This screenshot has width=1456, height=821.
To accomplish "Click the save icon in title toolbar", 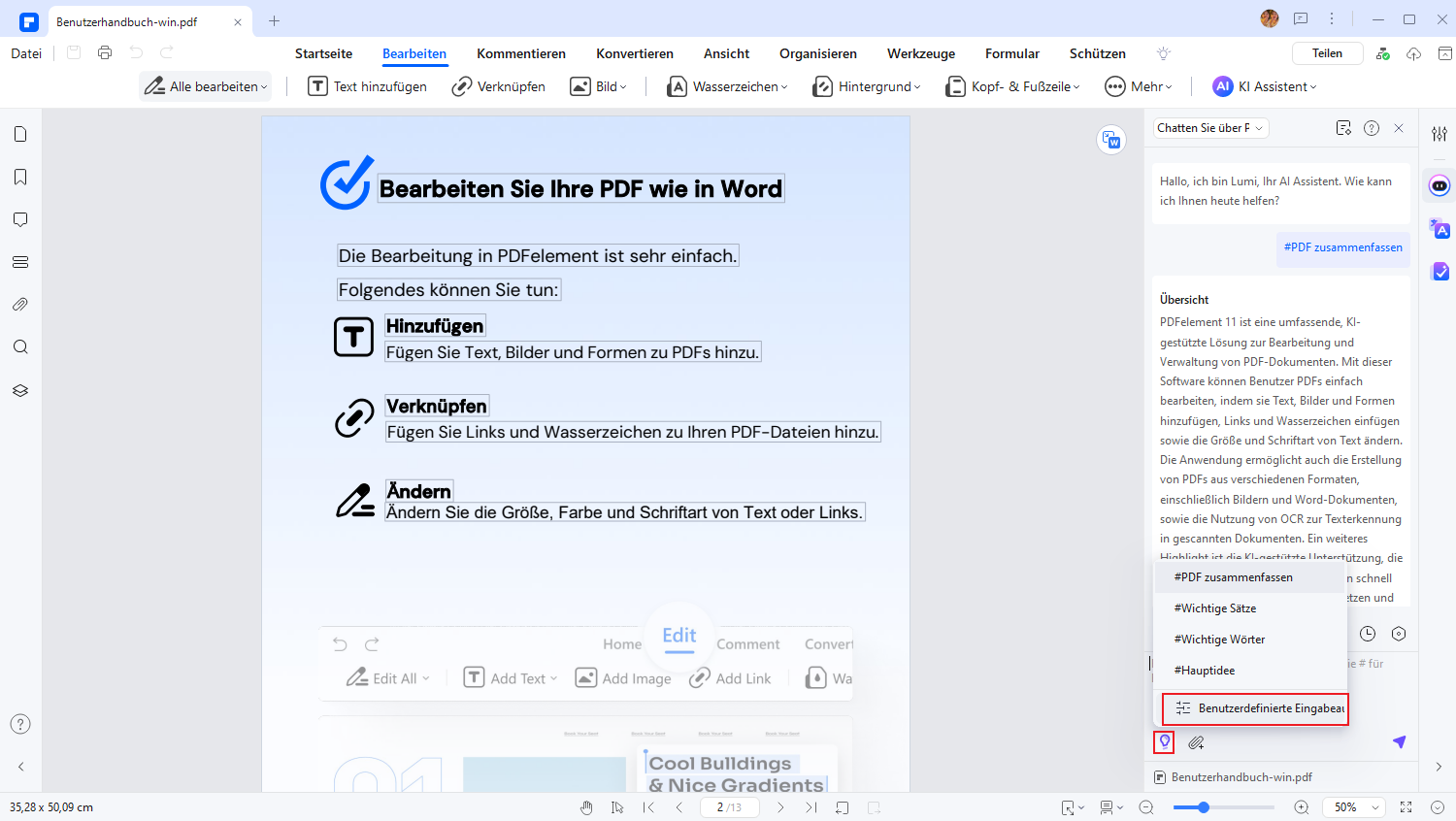I will point(74,52).
